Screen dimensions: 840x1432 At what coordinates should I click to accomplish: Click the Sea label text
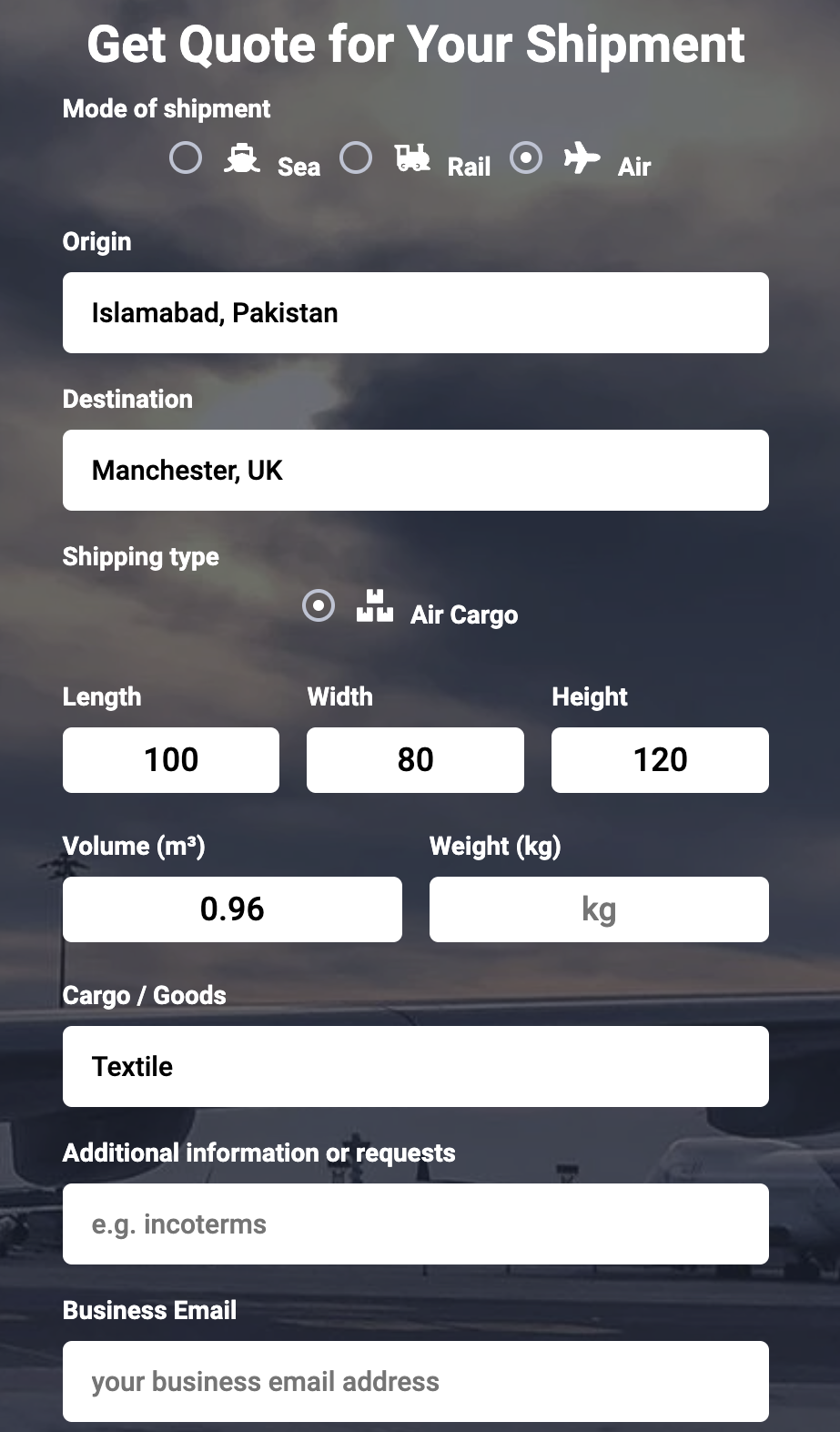click(x=299, y=168)
